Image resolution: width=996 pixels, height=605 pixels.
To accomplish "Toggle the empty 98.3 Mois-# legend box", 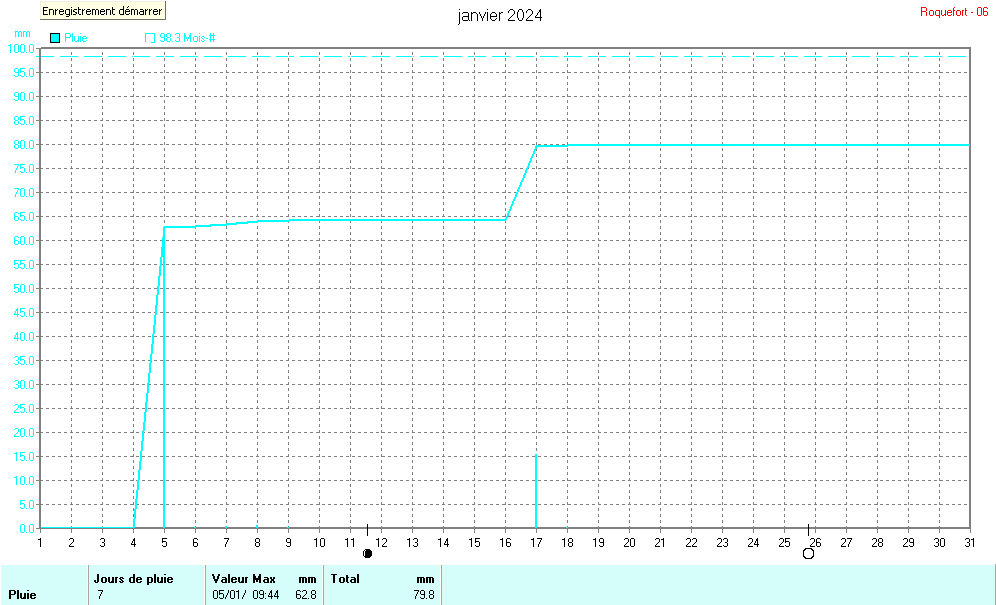I will pyautogui.click(x=150, y=38).
